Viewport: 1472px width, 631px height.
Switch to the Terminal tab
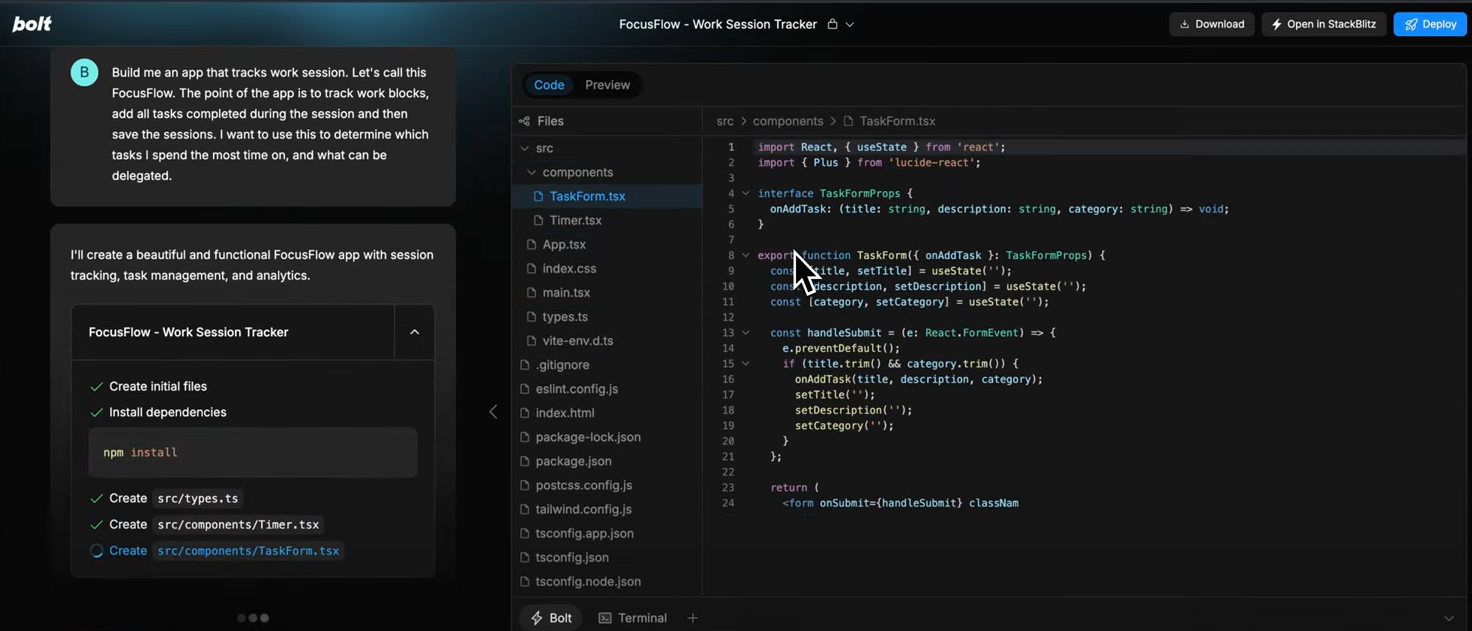(x=633, y=618)
